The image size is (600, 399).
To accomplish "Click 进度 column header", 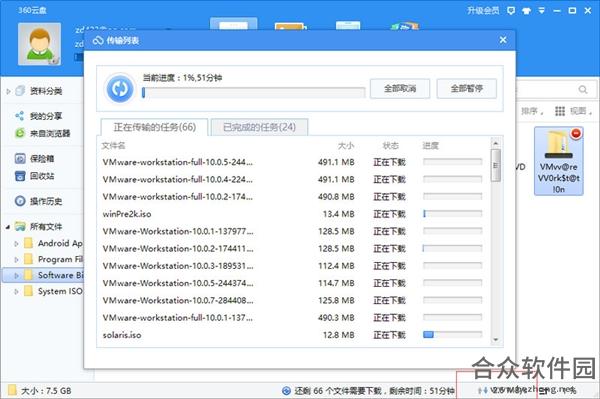I will [430, 145].
